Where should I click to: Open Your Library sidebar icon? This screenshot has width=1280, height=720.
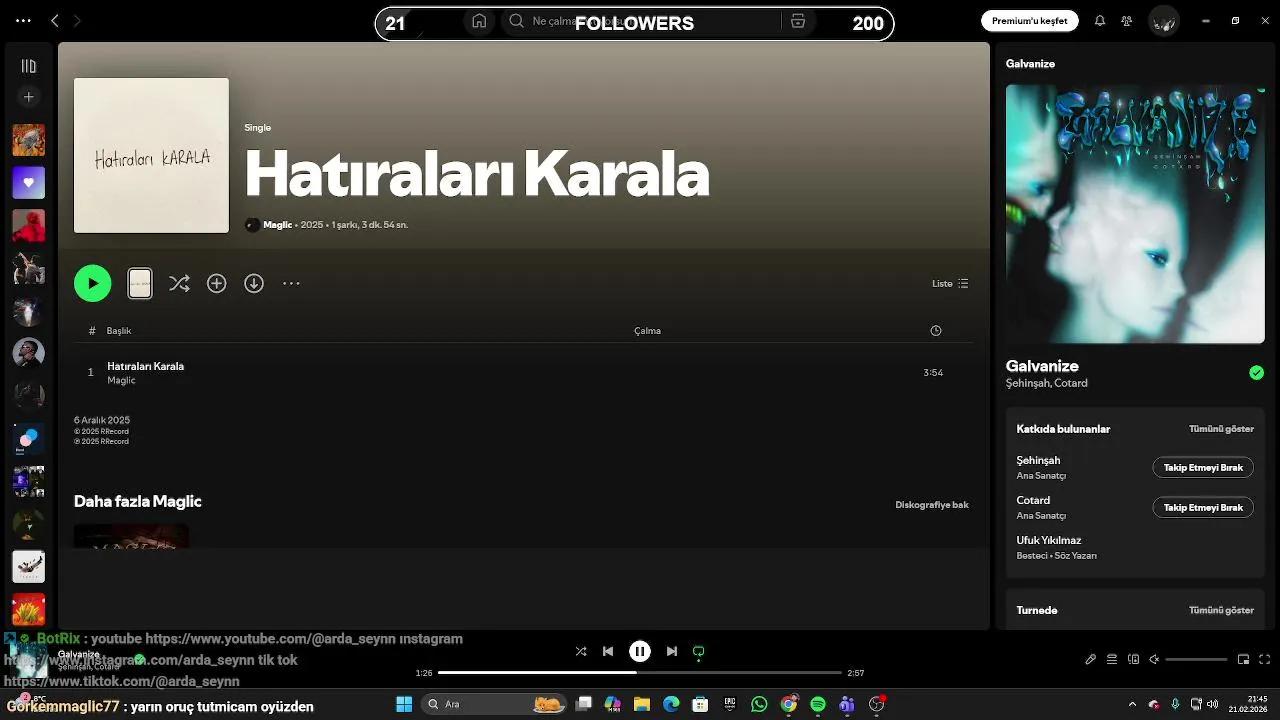(29, 66)
